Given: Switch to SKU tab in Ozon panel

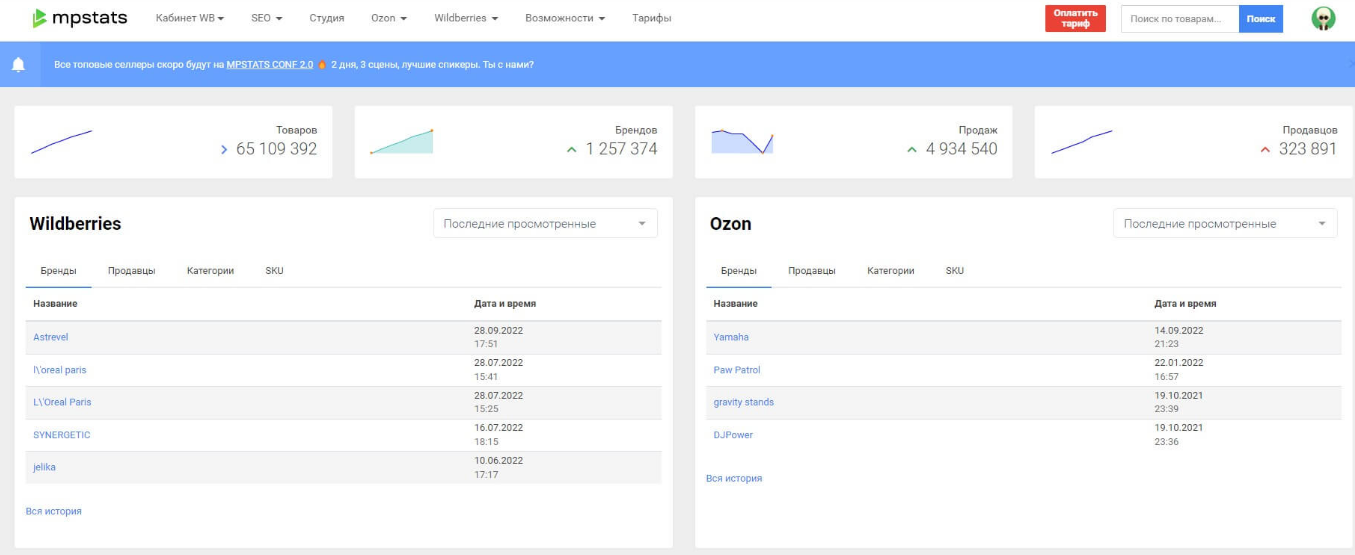Looking at the screenshot, I should pos(954,271).
